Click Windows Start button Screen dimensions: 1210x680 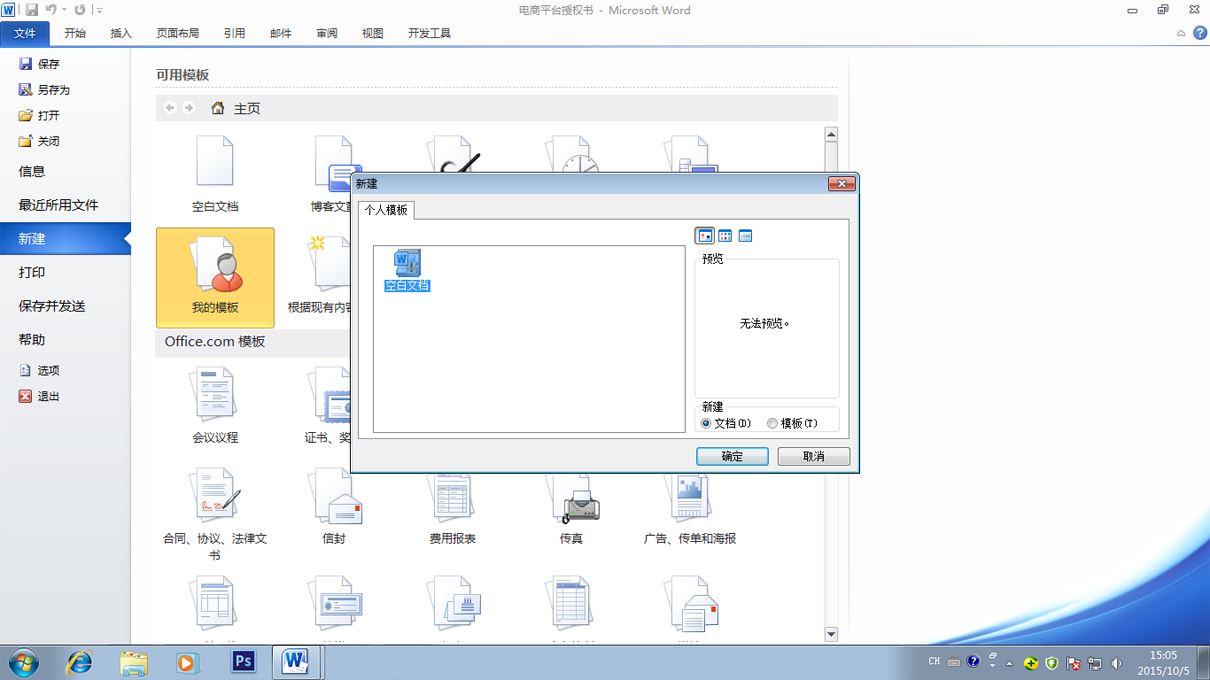22,662
